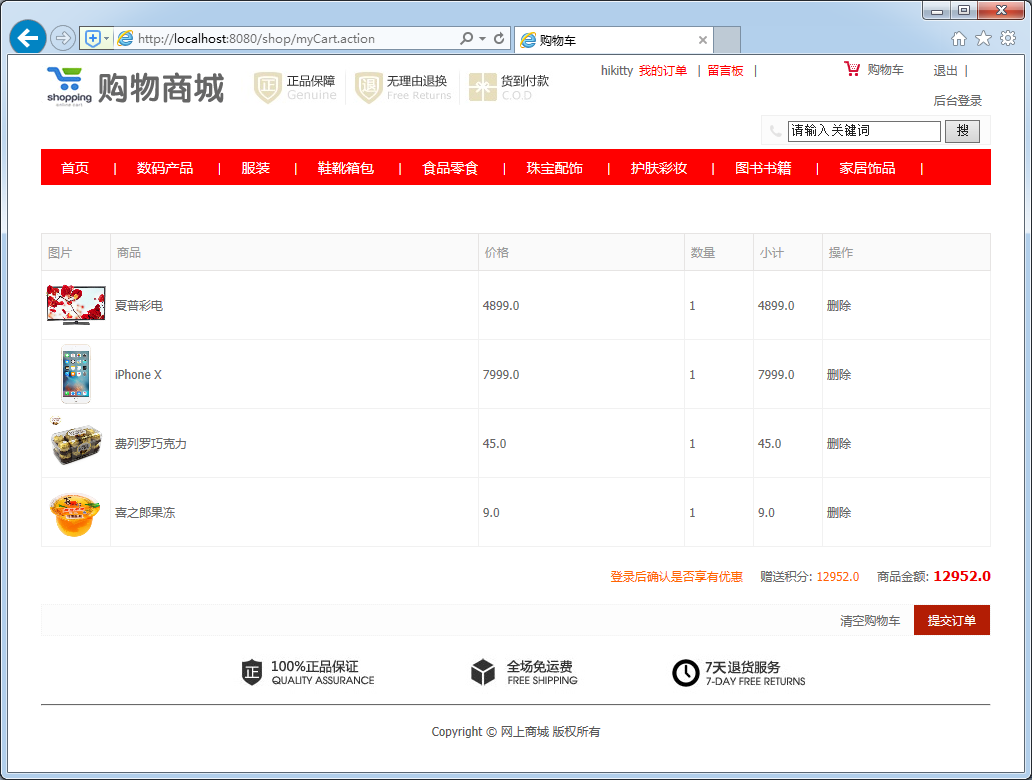The image size is (1032, 780).
Task: Open product name iPhone X
Action: point(138,375)
